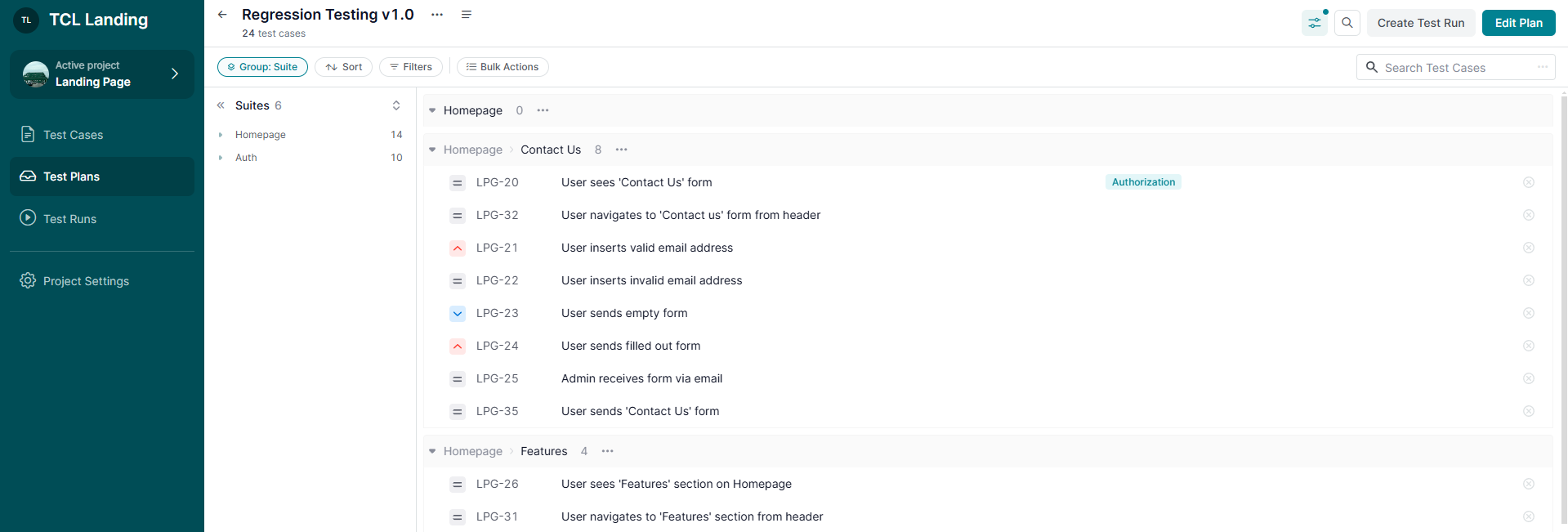Remove LPG-23 from the plan
The width and height of the screenshot is (1568, 532).
click(1529, 313)
